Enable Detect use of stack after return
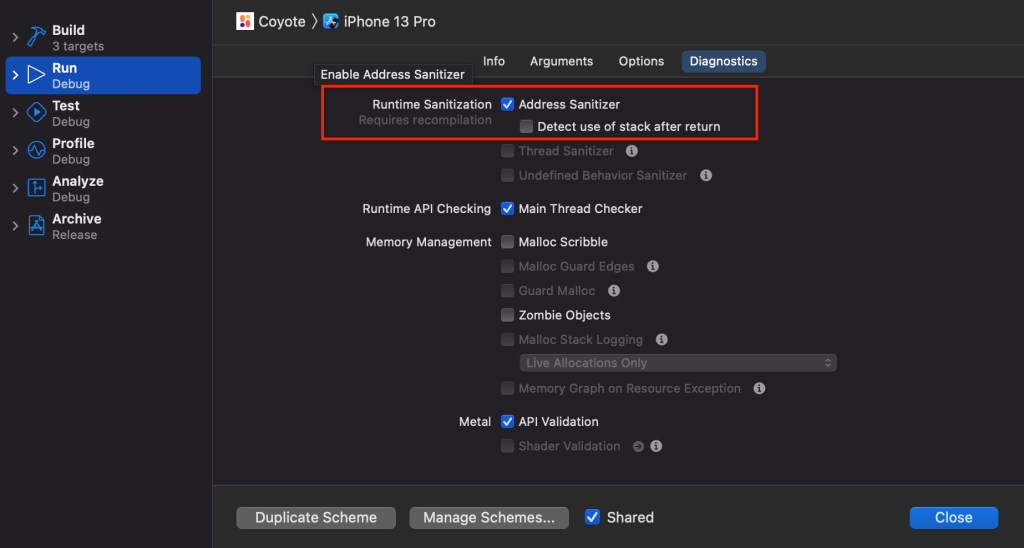Viewport: 1024px width, 548px height. tap(526, 127)
